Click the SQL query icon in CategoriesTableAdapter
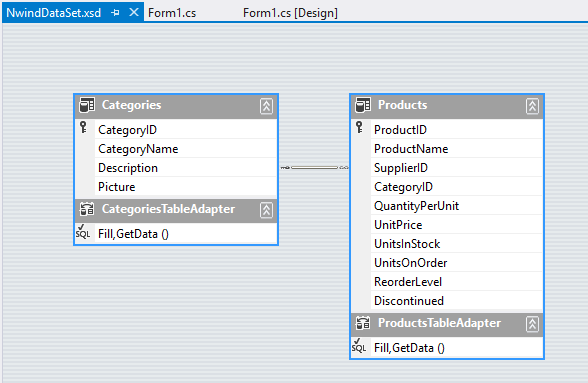 82,232
